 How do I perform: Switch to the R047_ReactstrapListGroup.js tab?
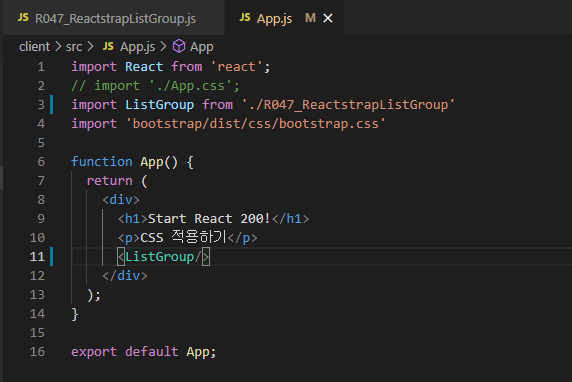(x=114, y=18)
